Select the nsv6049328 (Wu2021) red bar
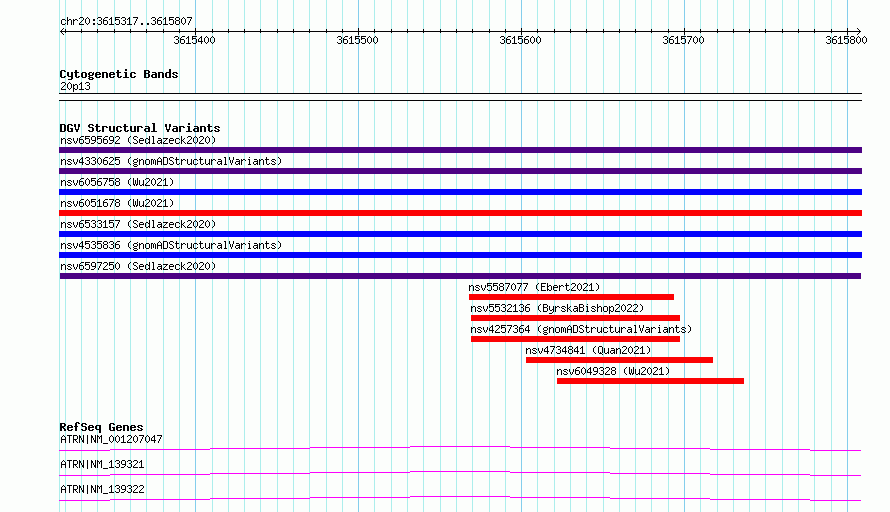The image size is (890, 512). 650,381
